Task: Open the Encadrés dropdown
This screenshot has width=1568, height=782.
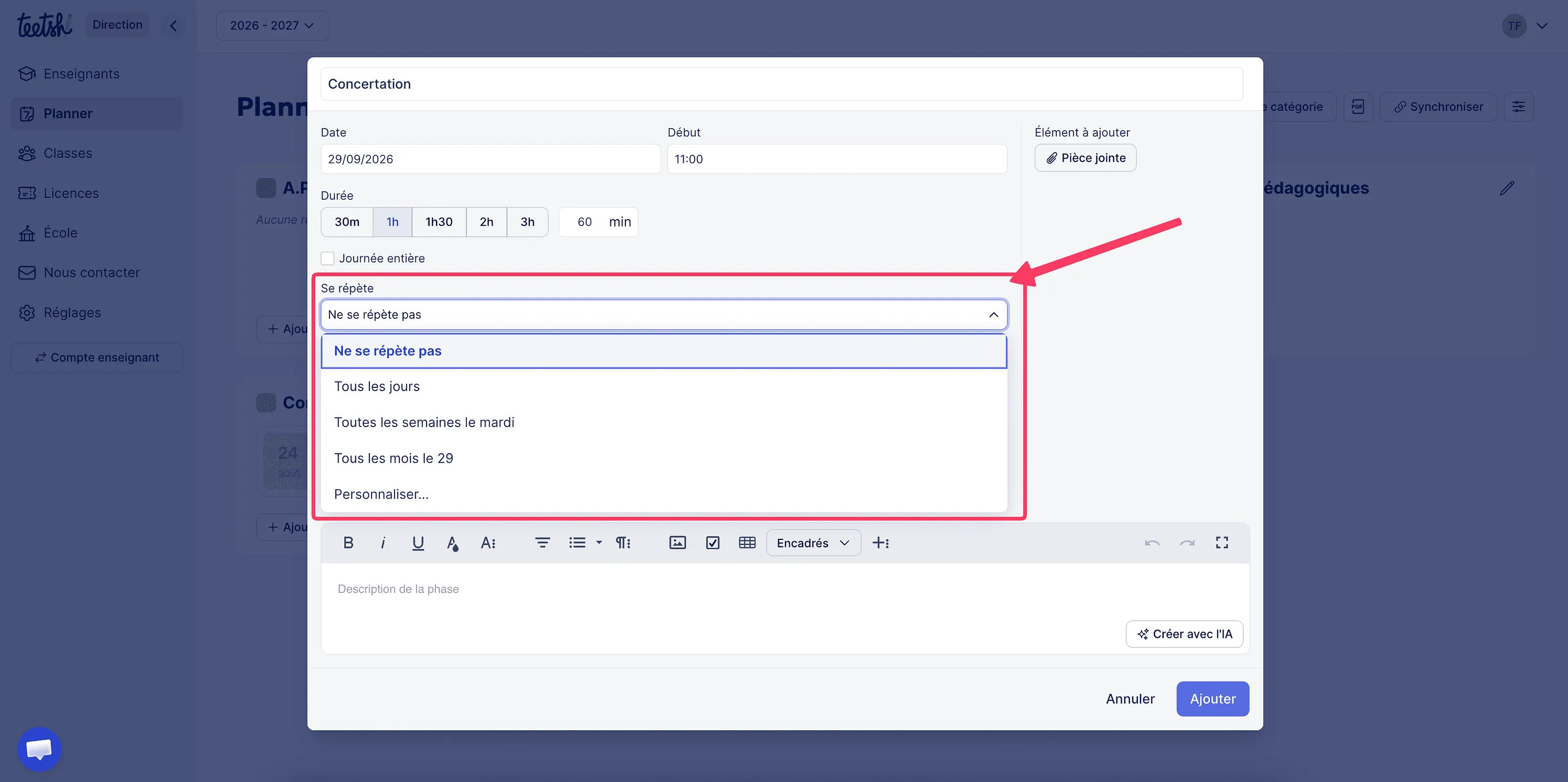Action: [813, 543]
